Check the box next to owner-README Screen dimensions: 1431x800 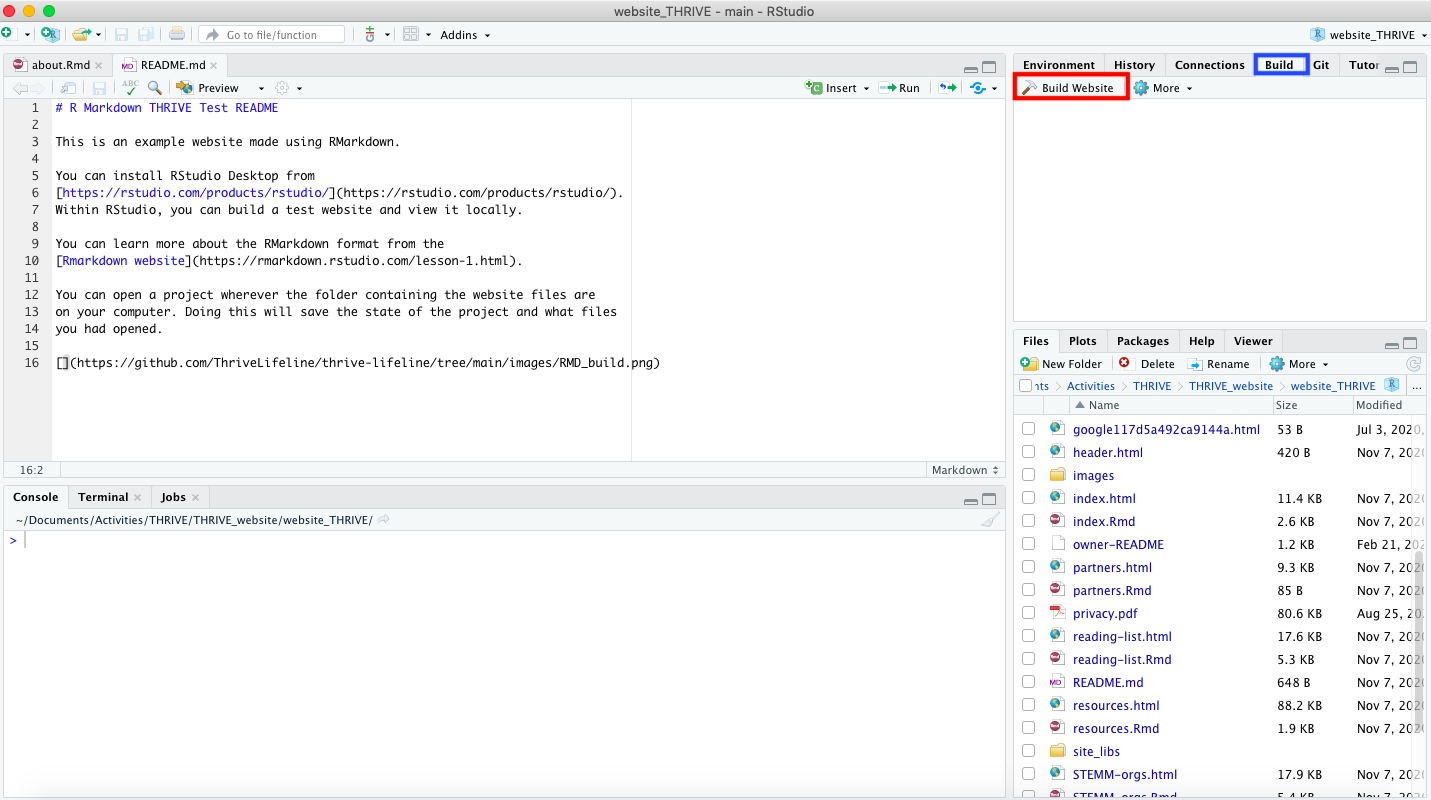(x=1028, y=544)
